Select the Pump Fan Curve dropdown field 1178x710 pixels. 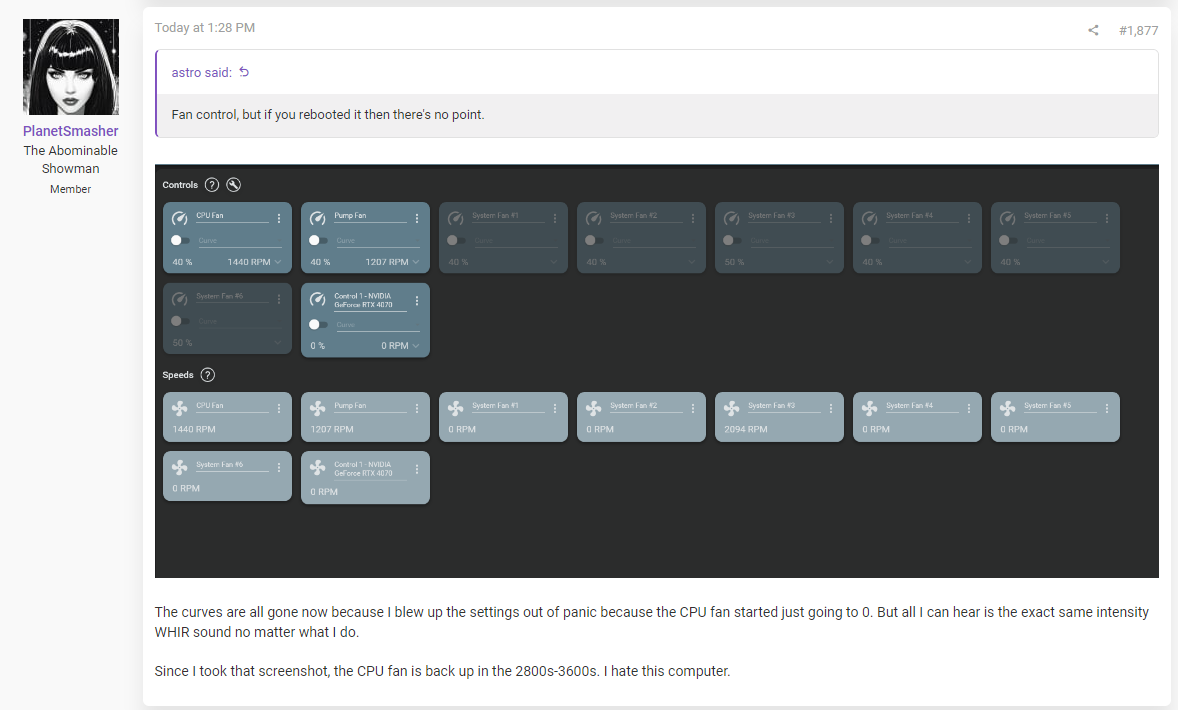pos(378,241)
